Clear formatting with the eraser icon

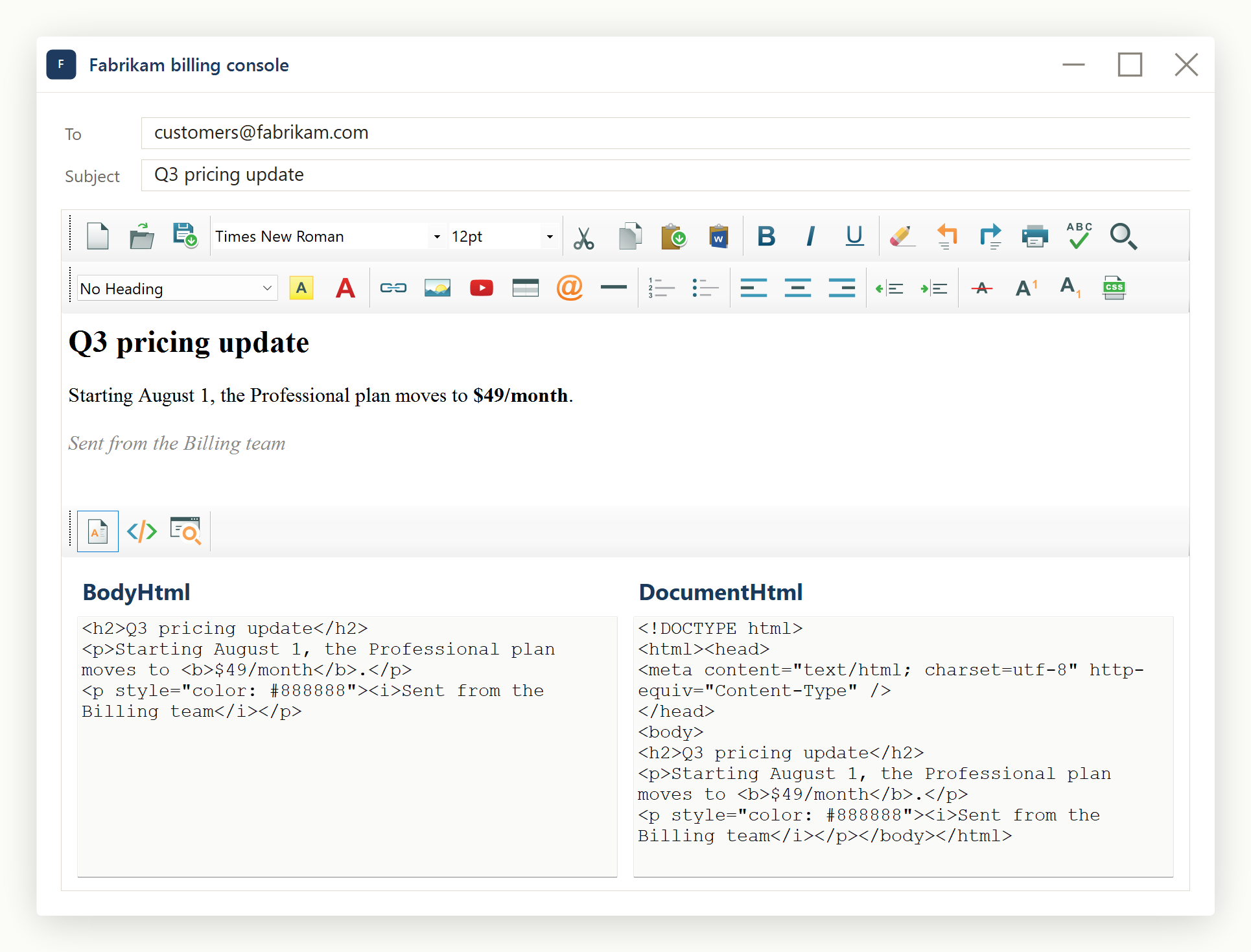pyautogui.click(x=902, y=237)
